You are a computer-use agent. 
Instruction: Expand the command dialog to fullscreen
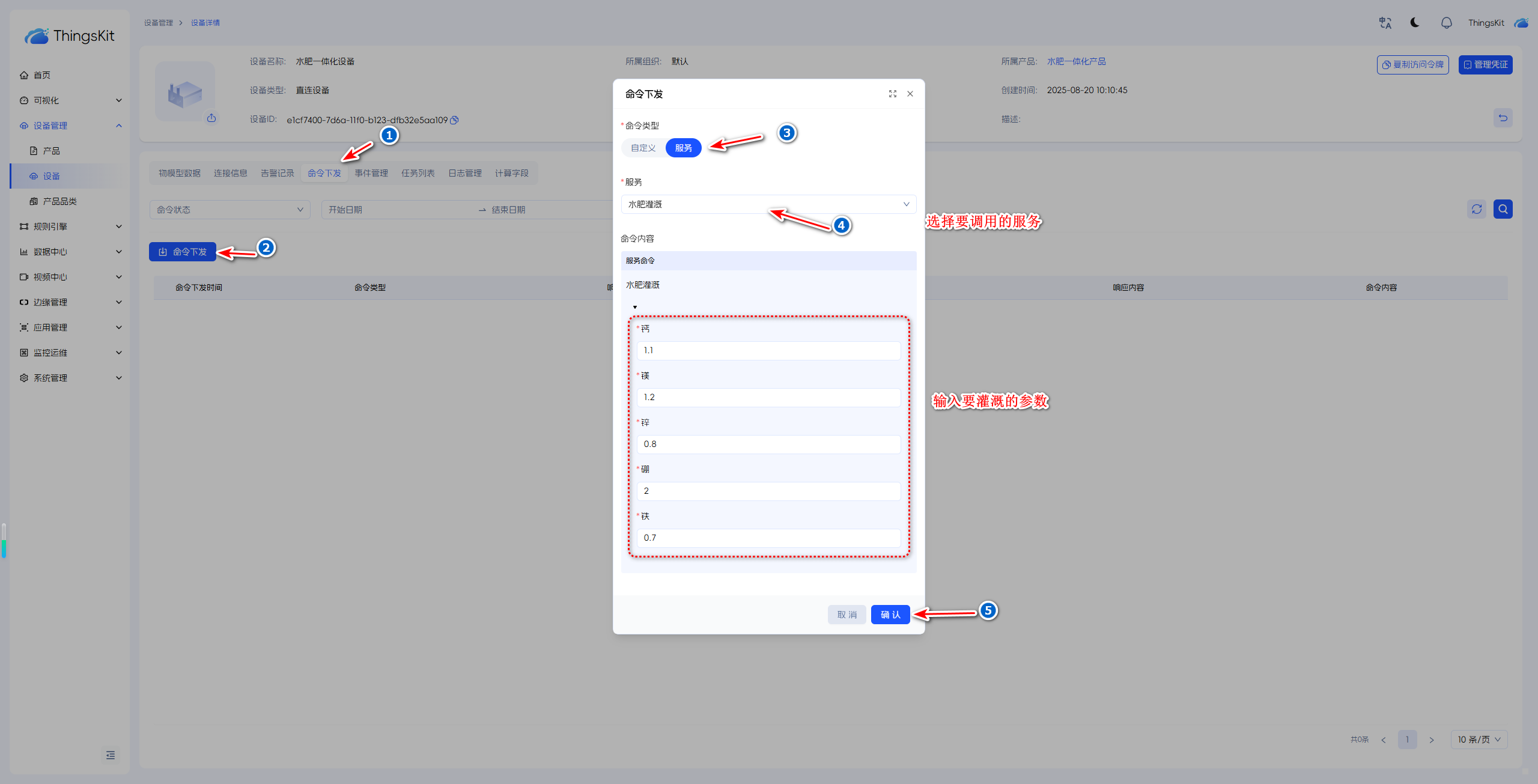click(x=892, y=94)
